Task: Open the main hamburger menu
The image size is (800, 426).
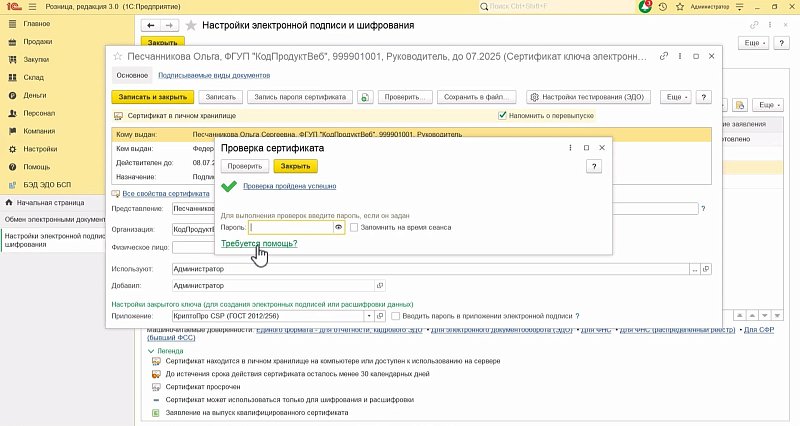Action: (33, 7)
